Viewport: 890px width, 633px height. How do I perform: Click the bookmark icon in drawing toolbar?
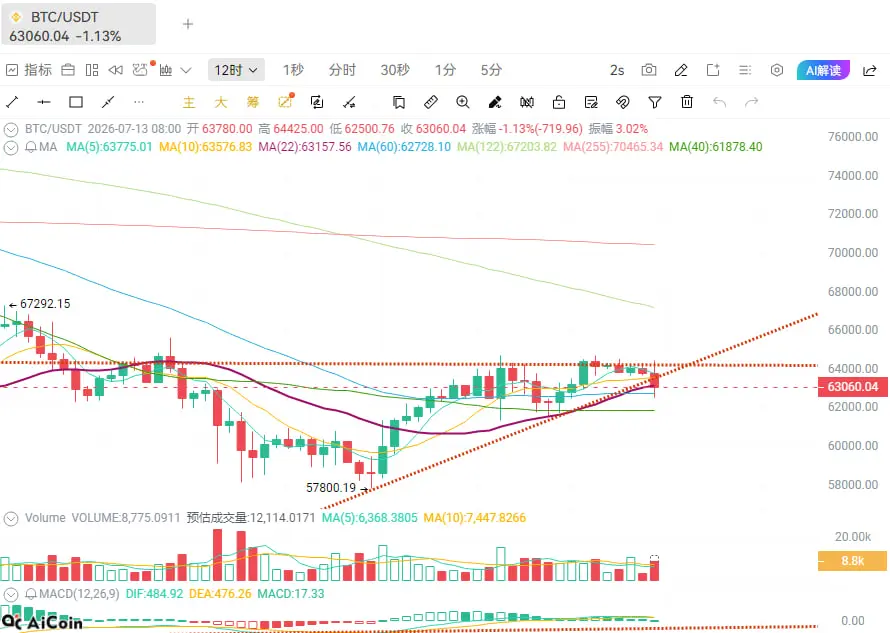[x=399, y=102]
